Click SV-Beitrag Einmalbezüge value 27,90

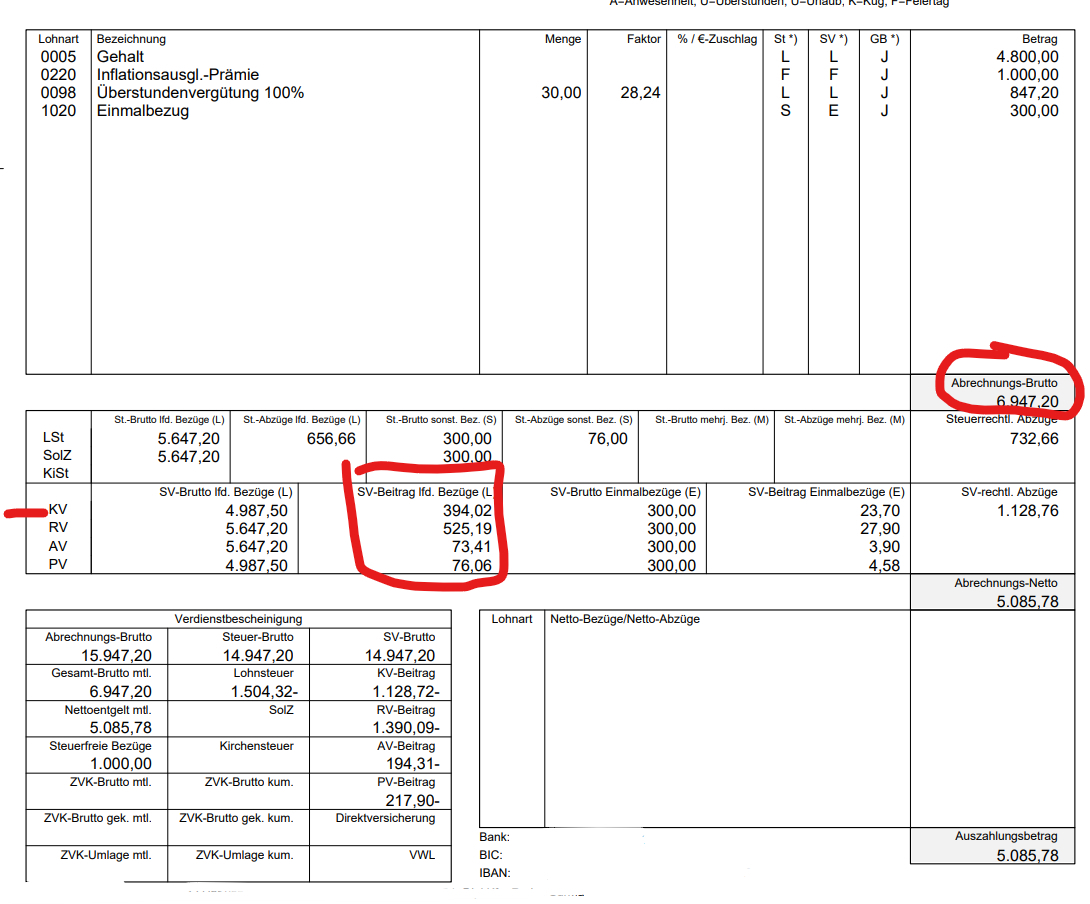click(x=880, y=529)
